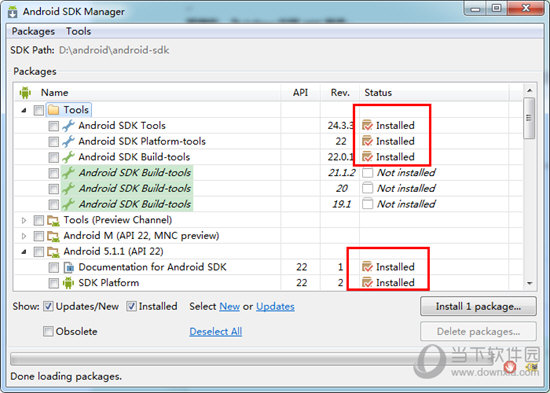Expand the Android M (API 22, MNC preview) group

24,236
